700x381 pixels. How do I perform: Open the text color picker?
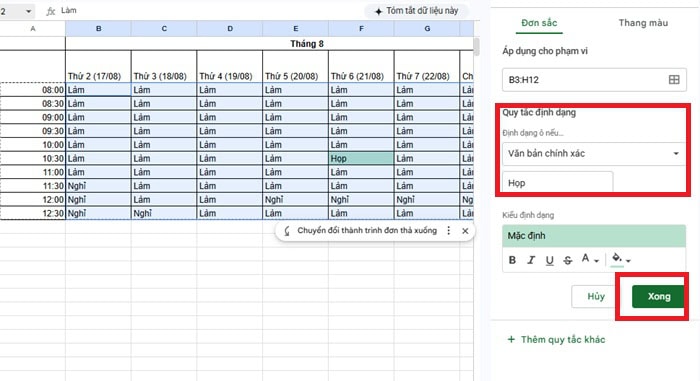click(x=590, y=259)
